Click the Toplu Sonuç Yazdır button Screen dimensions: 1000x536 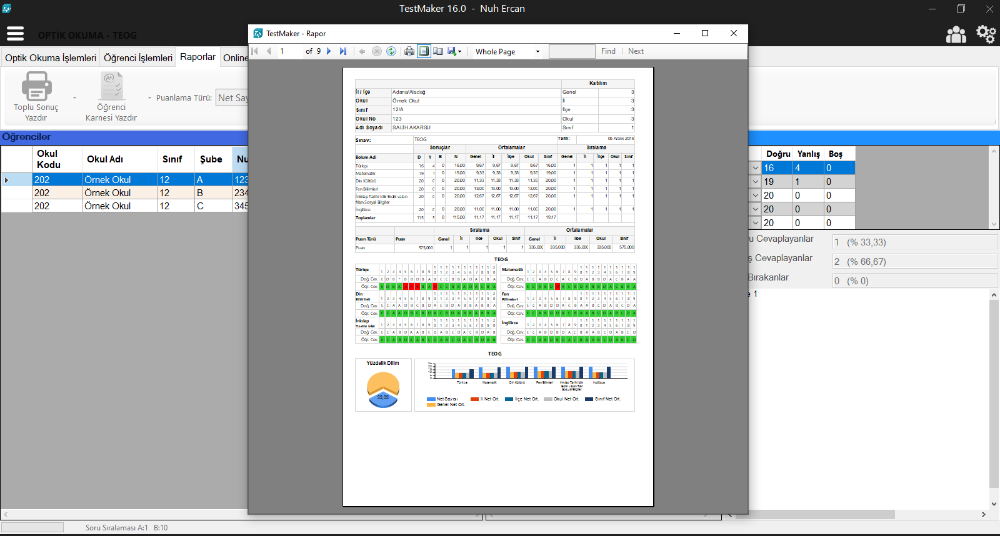37,97
